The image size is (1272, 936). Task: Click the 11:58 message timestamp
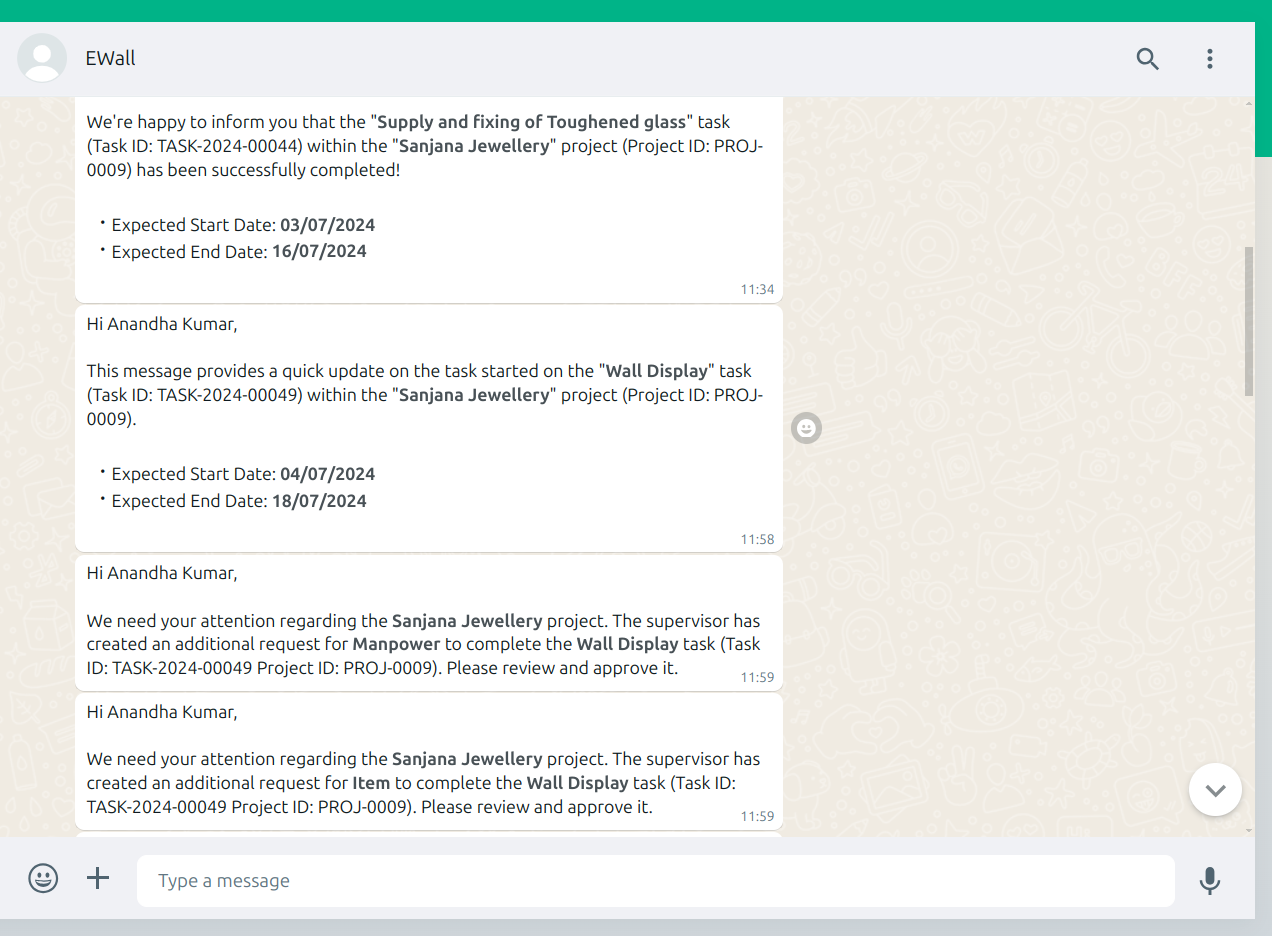(x=757, y=539)
